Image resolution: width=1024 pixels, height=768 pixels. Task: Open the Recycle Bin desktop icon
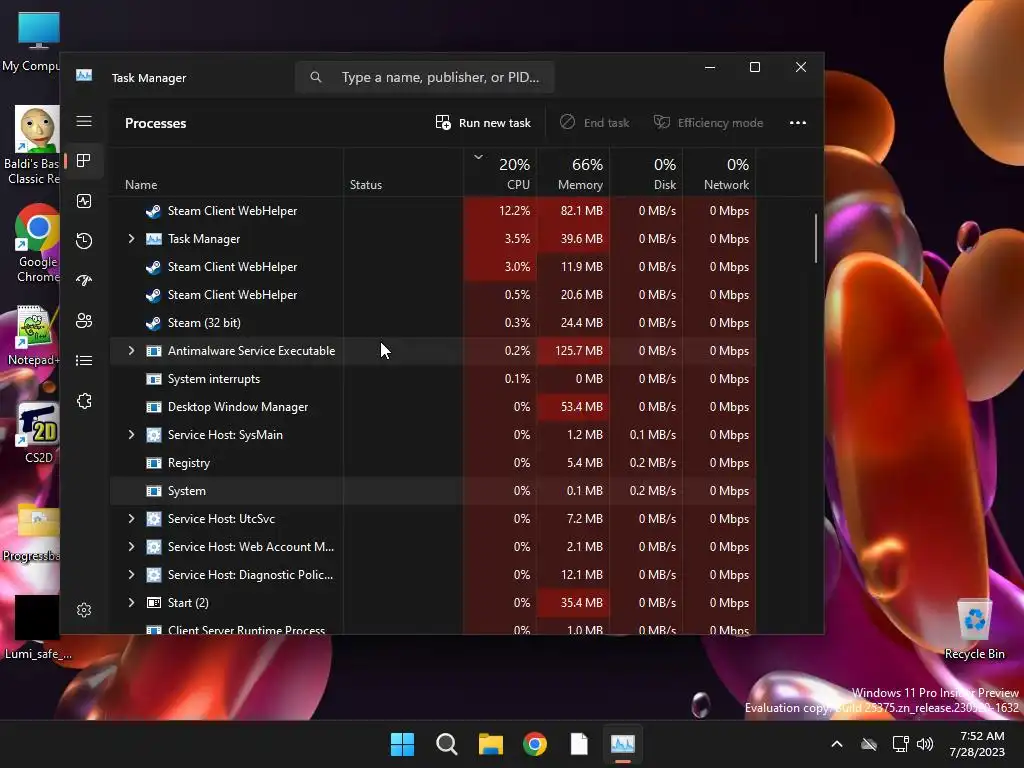974,629
